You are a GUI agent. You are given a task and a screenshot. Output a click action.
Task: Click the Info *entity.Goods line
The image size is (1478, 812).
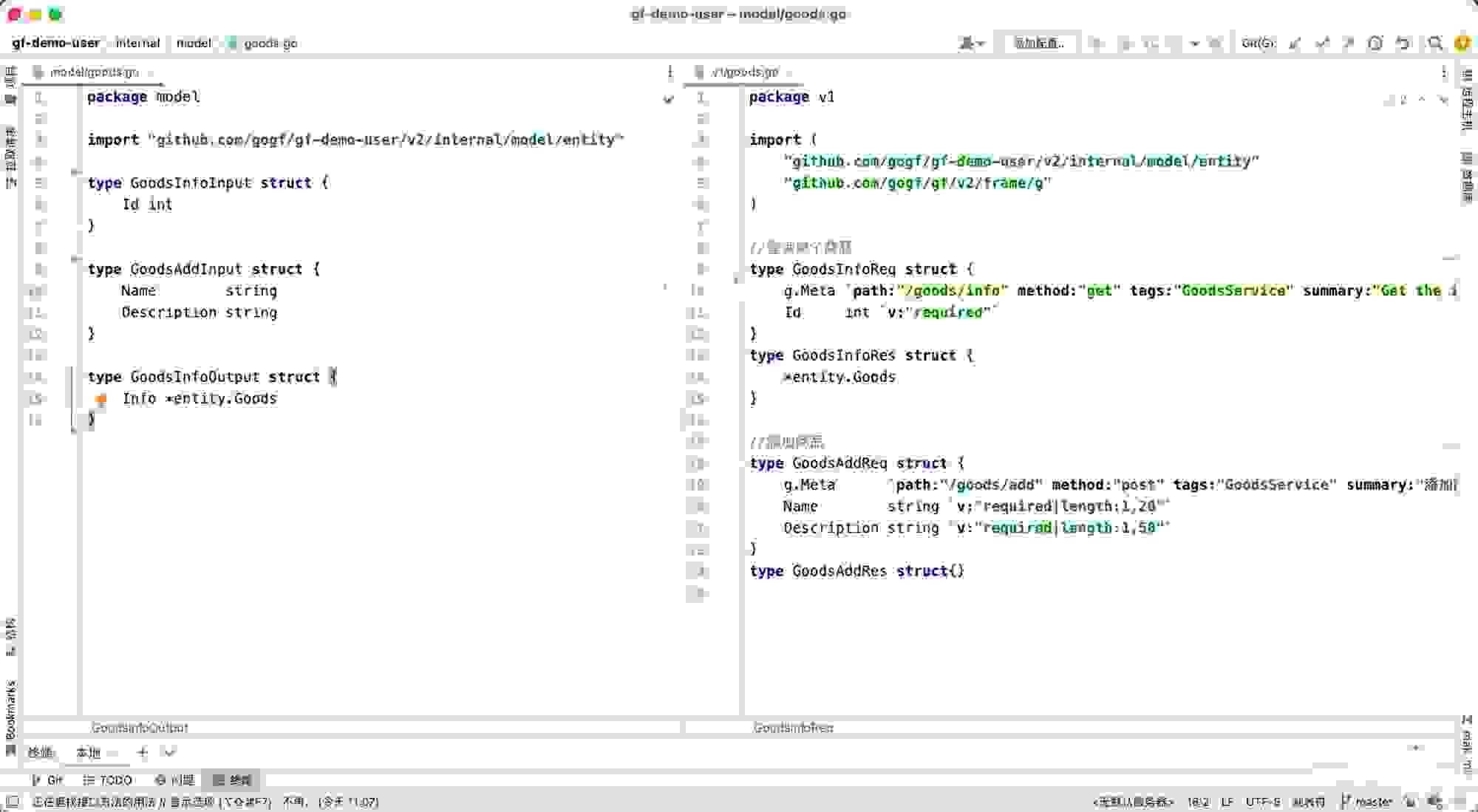tap(200, 399)
